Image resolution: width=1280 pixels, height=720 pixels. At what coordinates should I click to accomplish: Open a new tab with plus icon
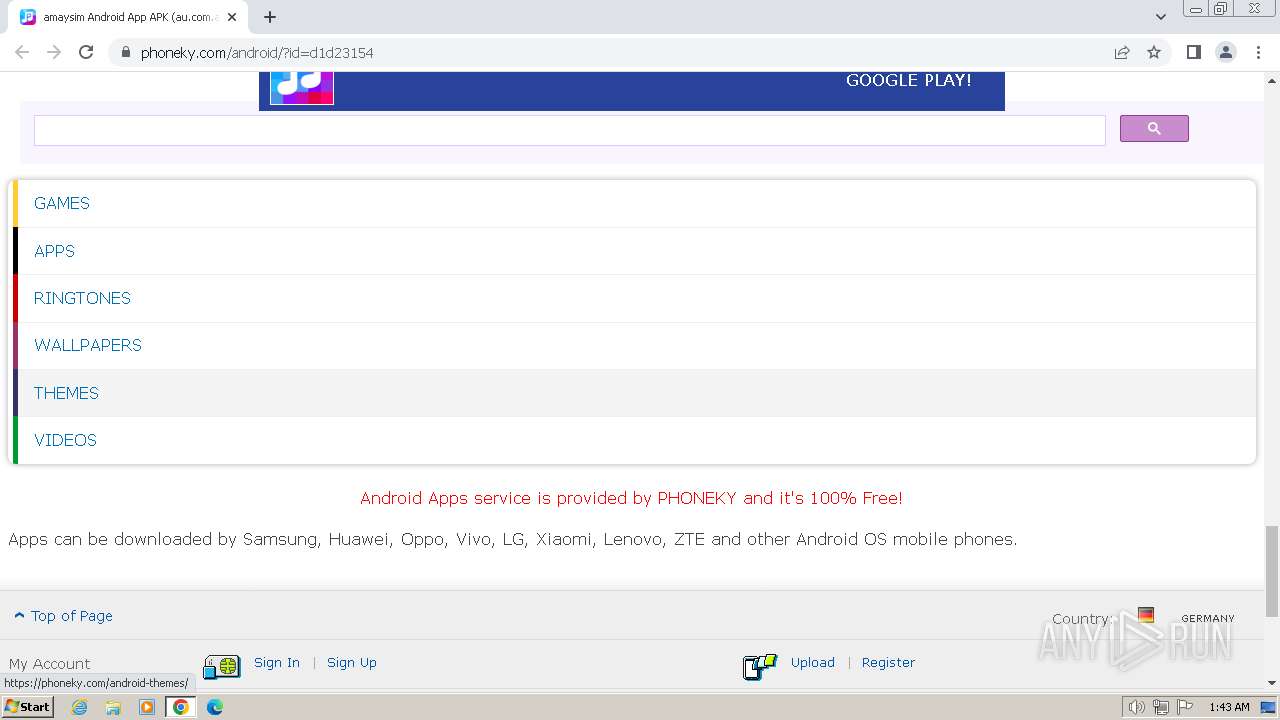coord(270,17)
